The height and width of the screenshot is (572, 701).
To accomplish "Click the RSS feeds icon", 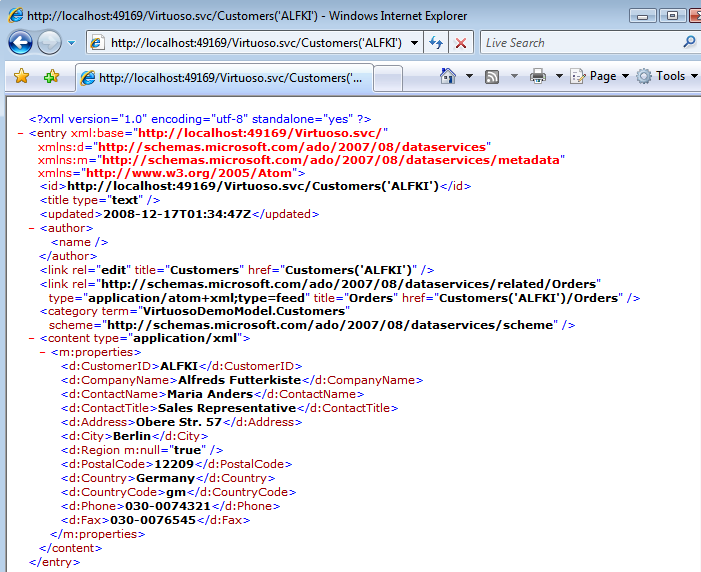I will click(x=492, y=77).
